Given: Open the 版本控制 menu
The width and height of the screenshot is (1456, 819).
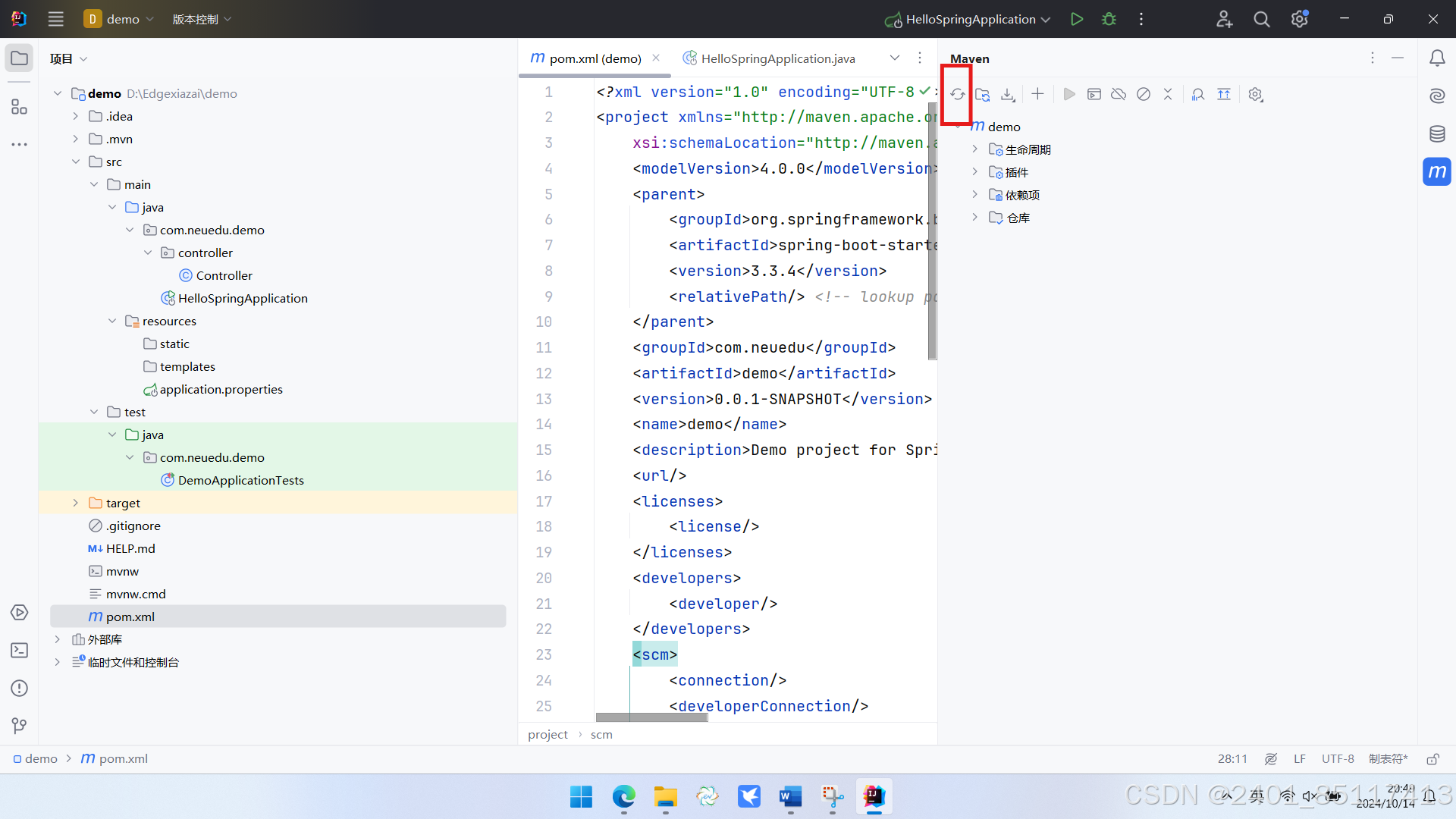Looking at the screenshot, I should [202, 19].
